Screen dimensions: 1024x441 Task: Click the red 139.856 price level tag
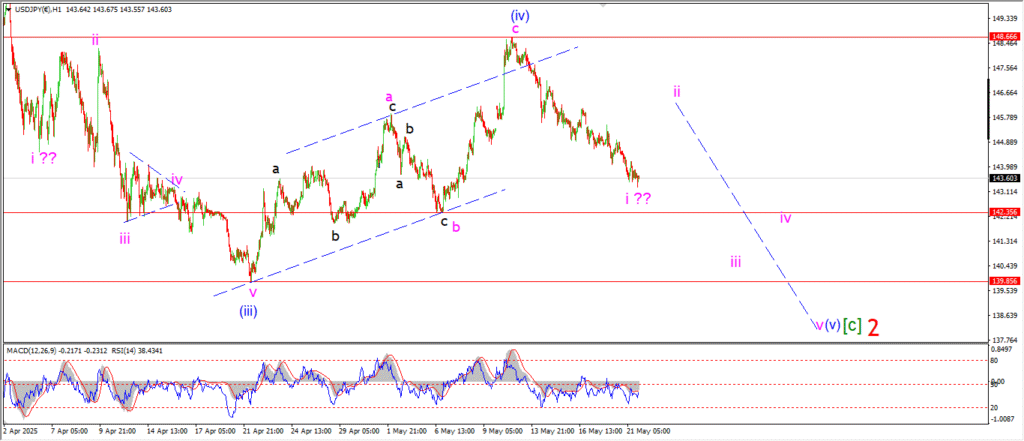[1005, 281]
